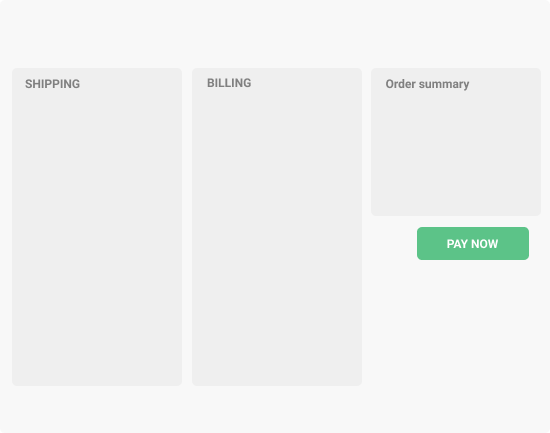Click the blank page header area above the panels

(x=275, y=34)
